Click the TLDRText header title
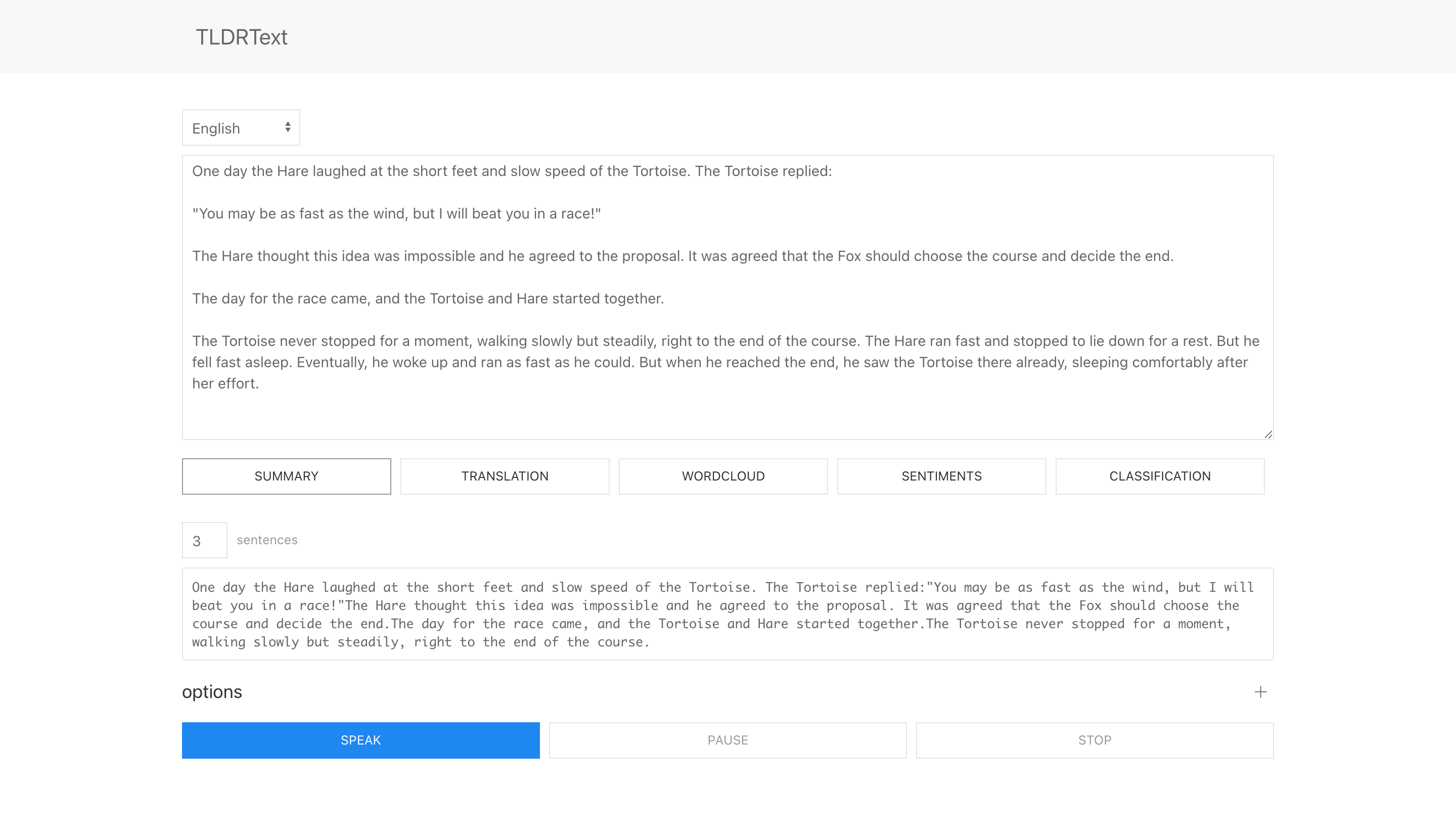The height and width of the screenshot is (830, 1456). click(241, 36)
